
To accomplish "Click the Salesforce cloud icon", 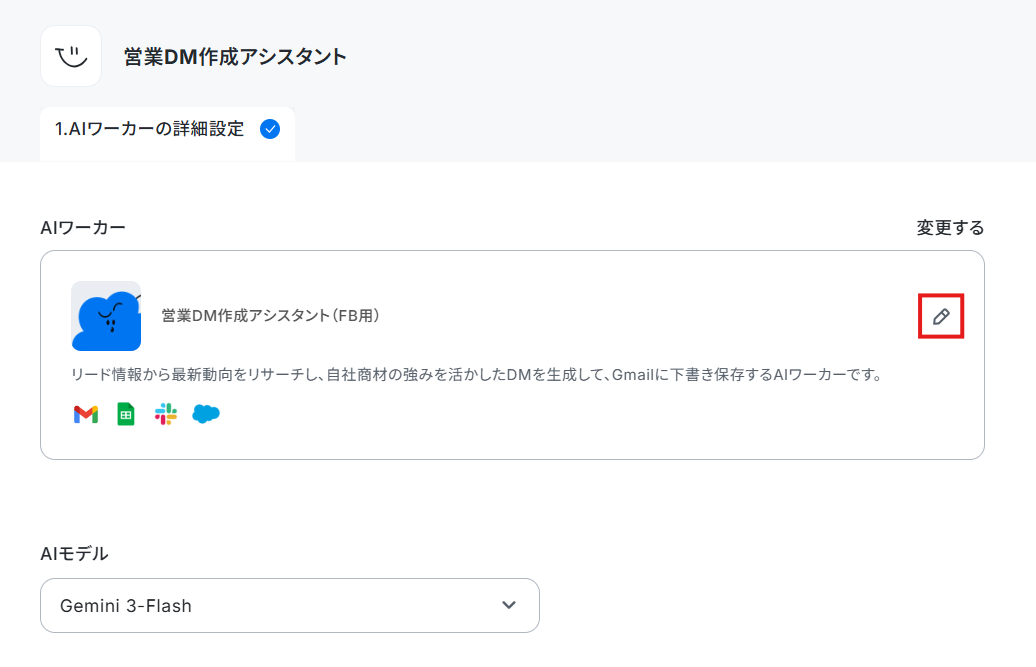I will pyautogui.click(x=205, y=414).
